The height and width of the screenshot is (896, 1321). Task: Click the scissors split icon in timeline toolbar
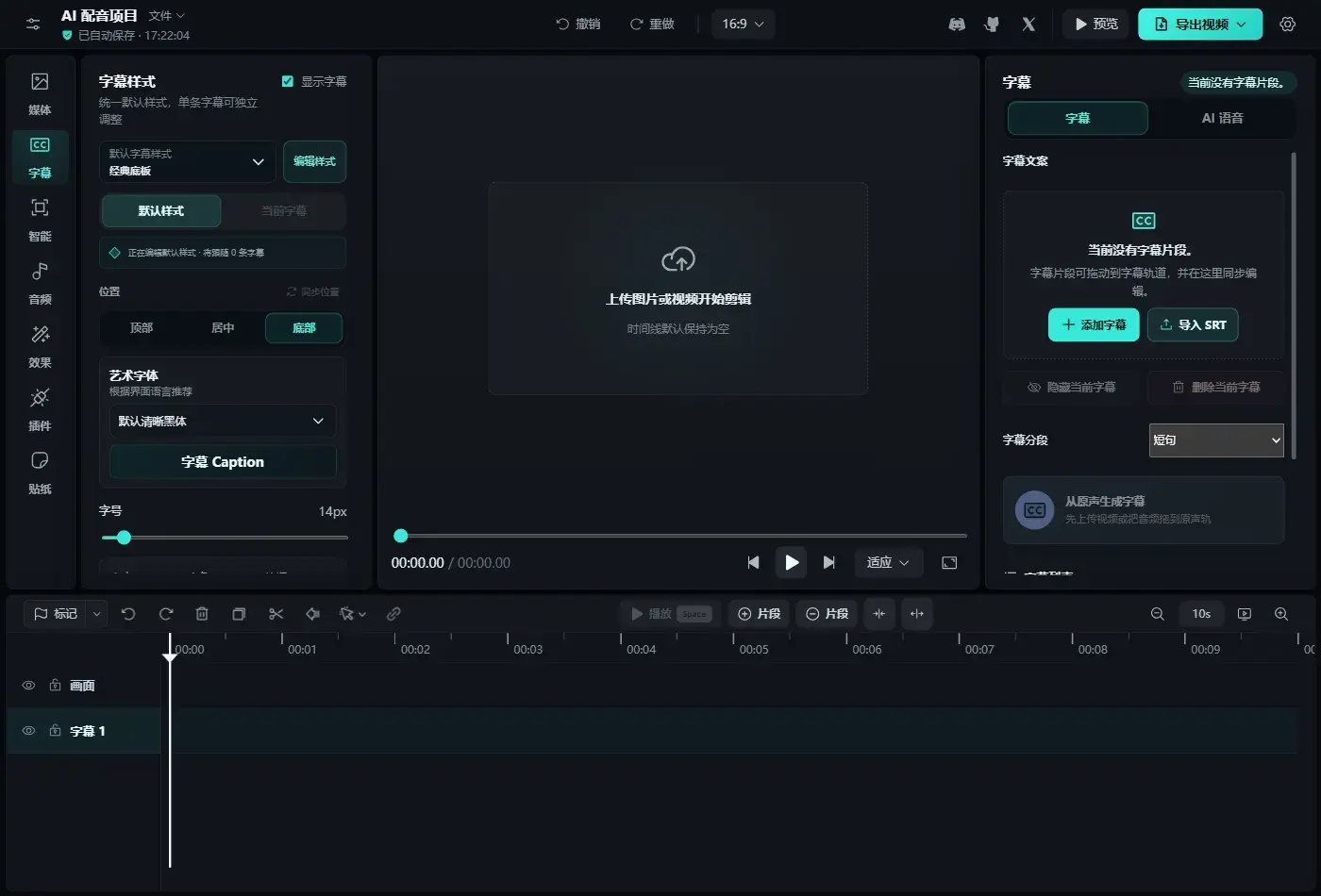pos(276,614)
